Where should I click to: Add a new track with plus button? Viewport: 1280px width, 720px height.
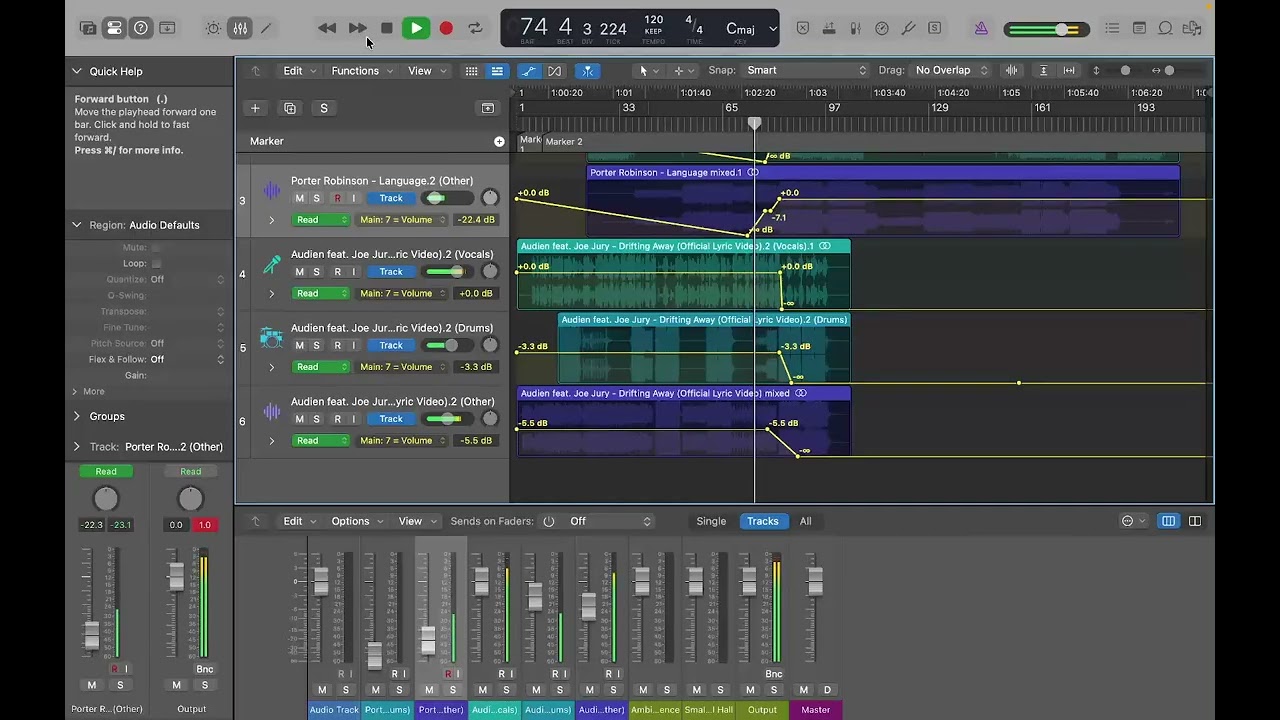pos(255,108)
